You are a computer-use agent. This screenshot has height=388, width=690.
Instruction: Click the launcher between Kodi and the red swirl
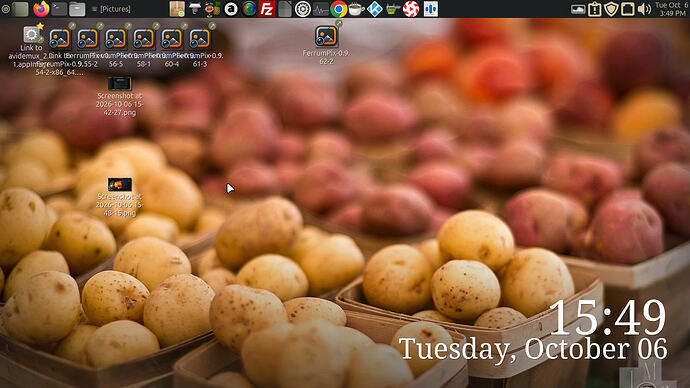click(x=393, y=9)
